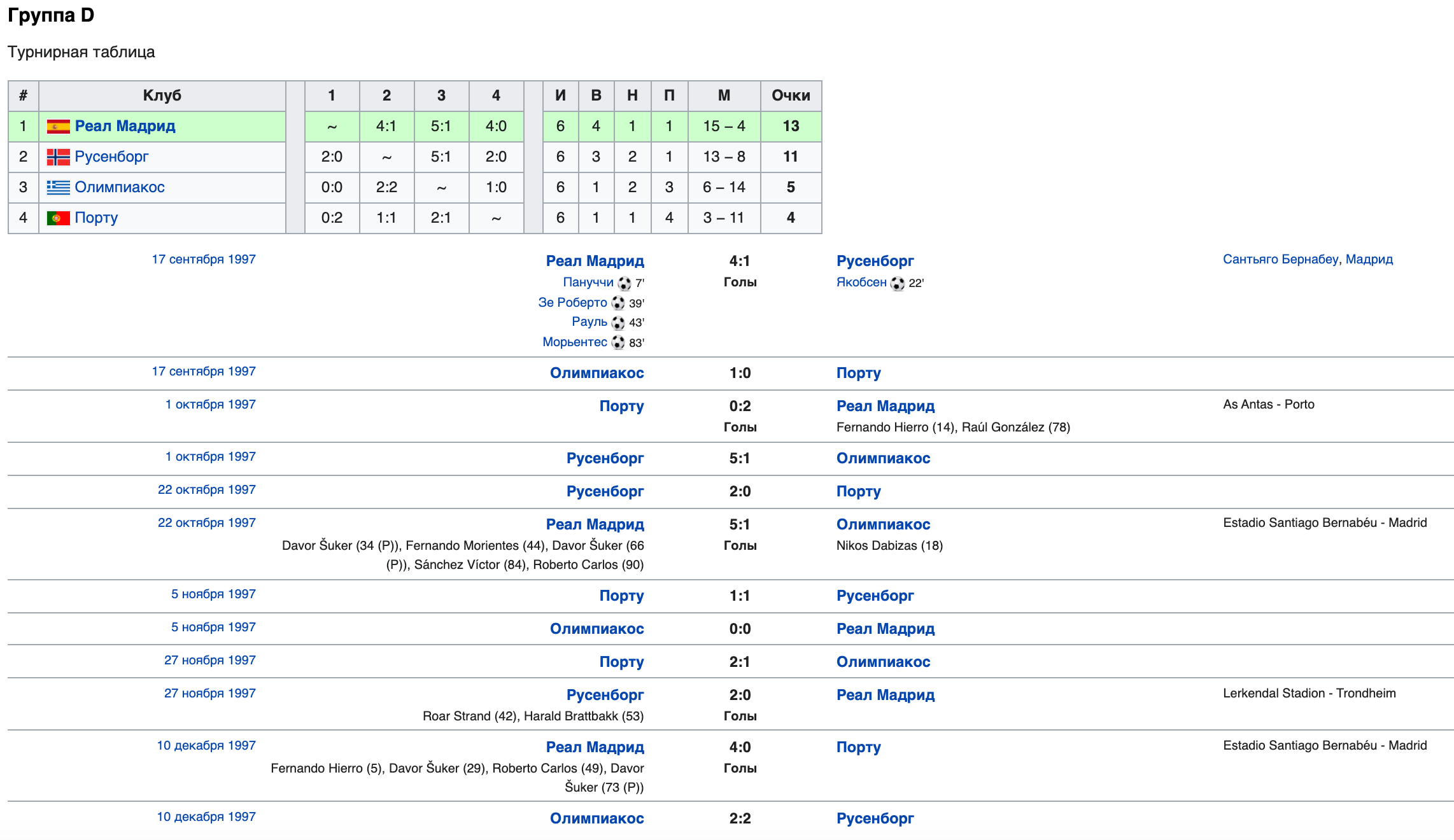Open Реал Мадрид link in standings table

coord(125,126)
